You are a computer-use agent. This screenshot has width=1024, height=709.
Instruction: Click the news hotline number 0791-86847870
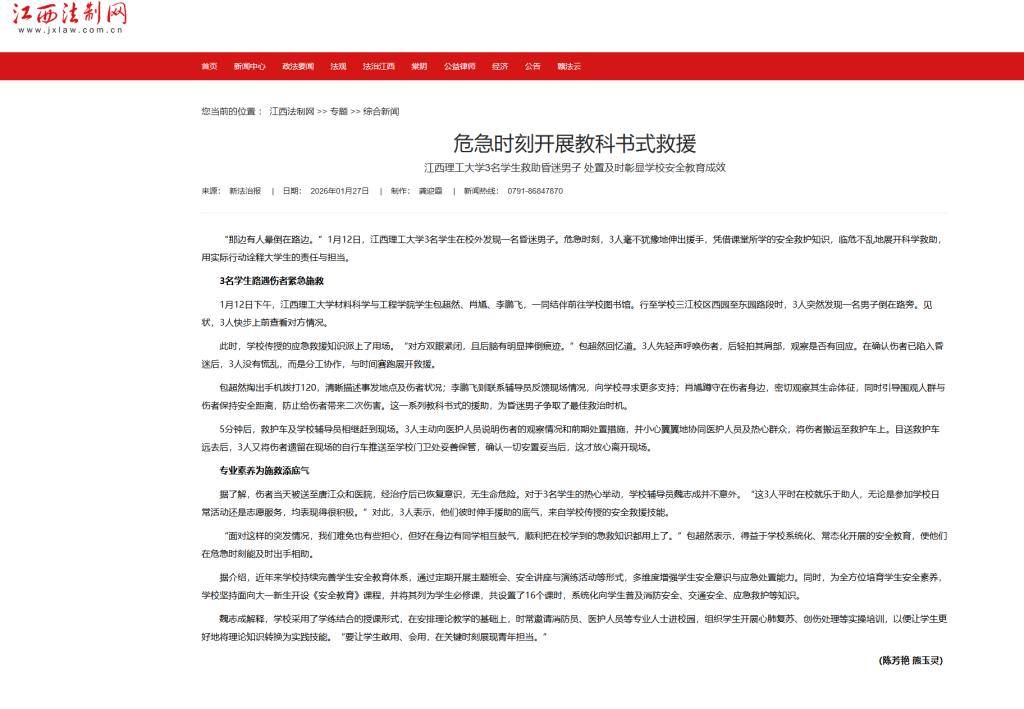(535, 190)
